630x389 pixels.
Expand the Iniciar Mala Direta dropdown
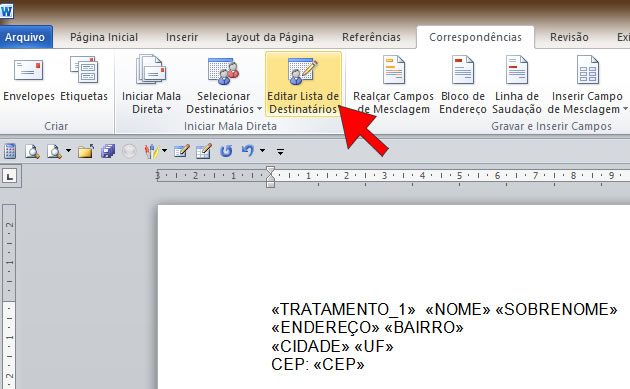151,84
